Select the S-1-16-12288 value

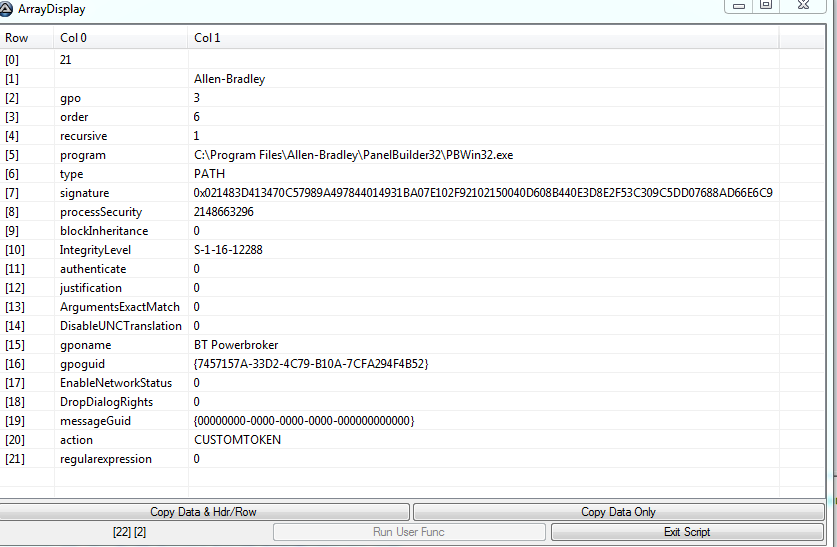[228, 250]
